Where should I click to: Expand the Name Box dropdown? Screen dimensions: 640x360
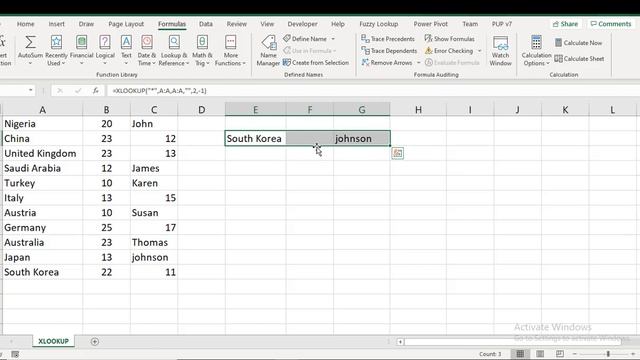coord(31,90)
